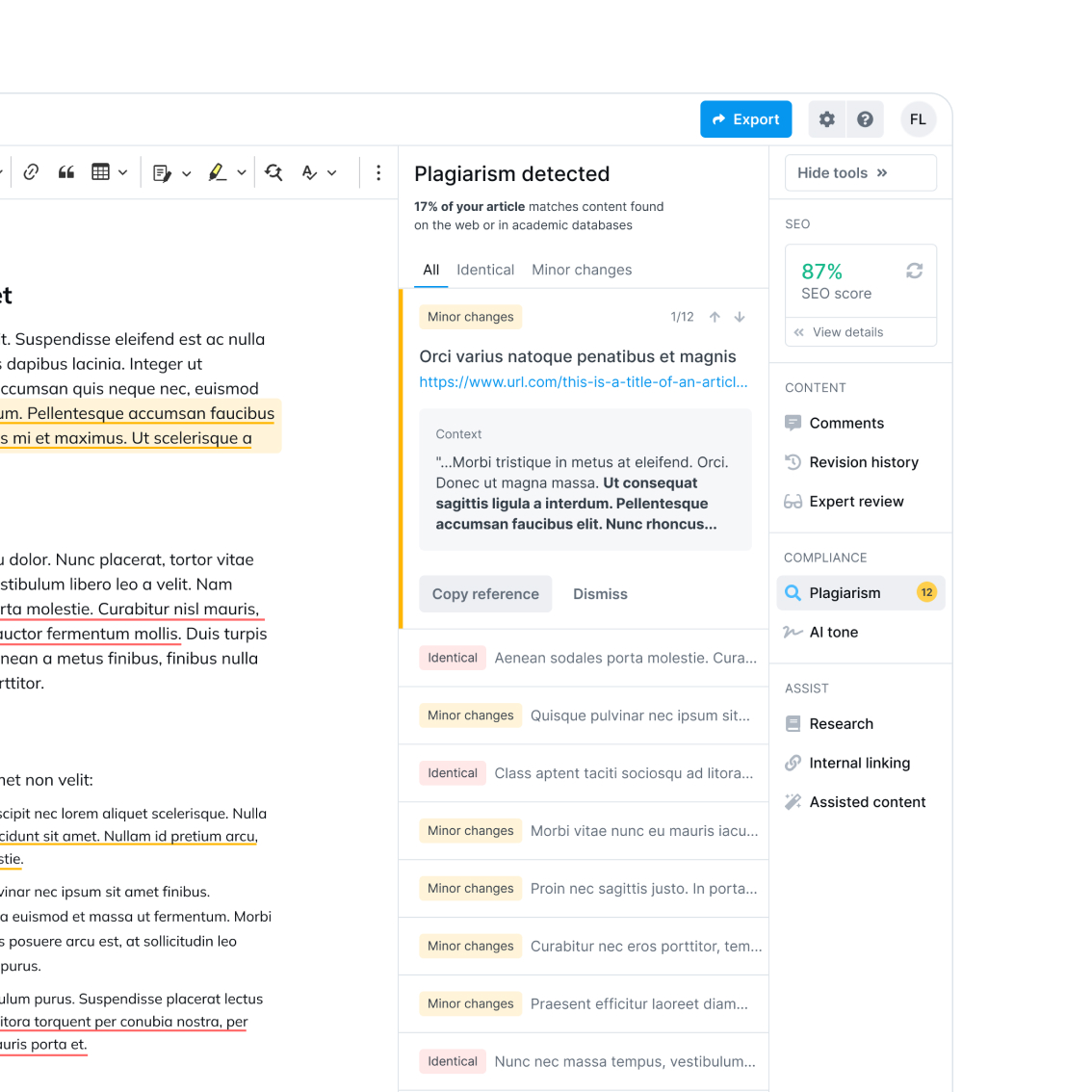Viewport: 1092px width, 1092px height.
Task: Open the matched source URL link
Action: 583,381
